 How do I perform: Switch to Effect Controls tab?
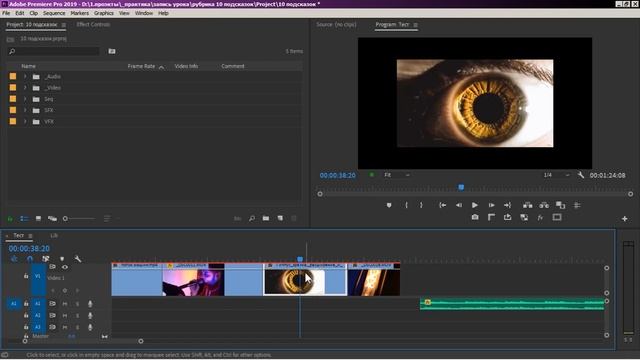(93, 24)
